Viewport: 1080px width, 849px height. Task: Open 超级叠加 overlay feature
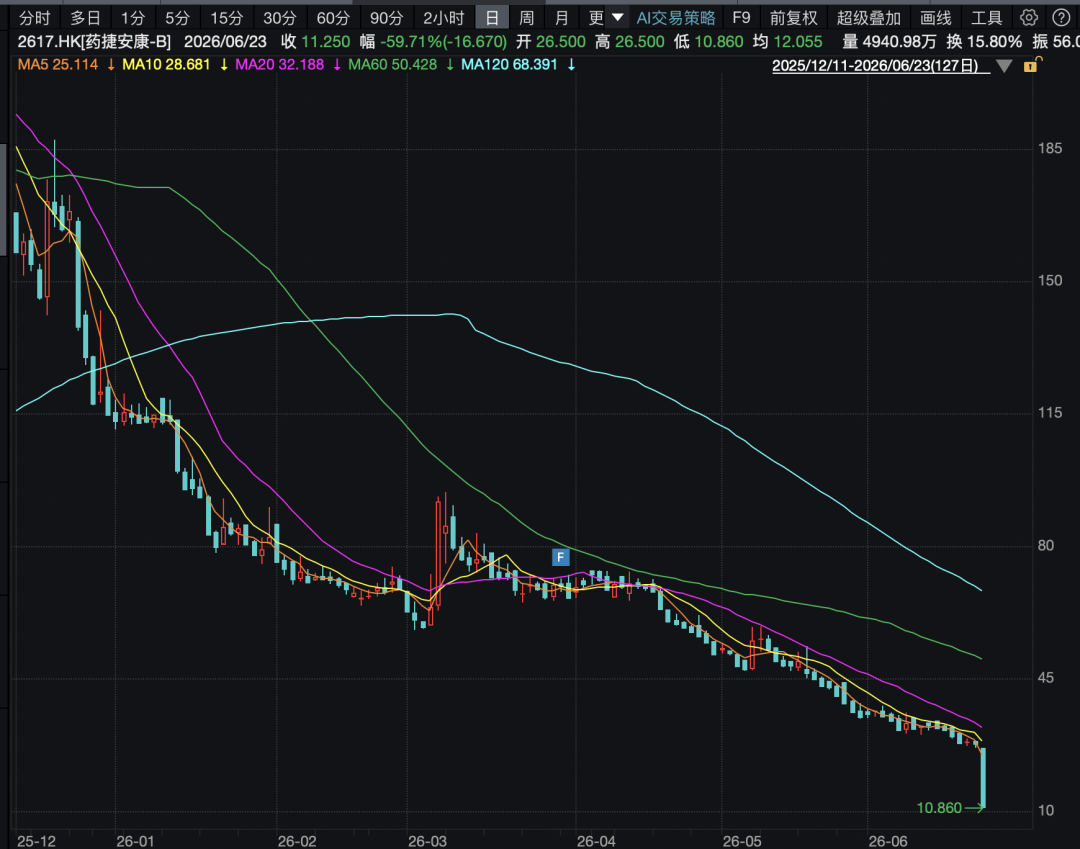pyautogui.click(x=869, y=18)
